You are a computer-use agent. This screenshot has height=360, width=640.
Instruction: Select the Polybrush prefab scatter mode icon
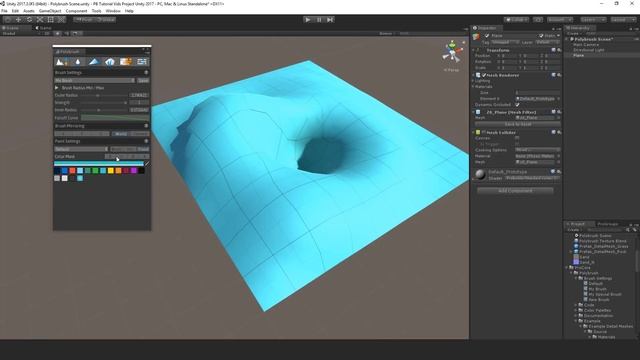click(x=110, y=62)
